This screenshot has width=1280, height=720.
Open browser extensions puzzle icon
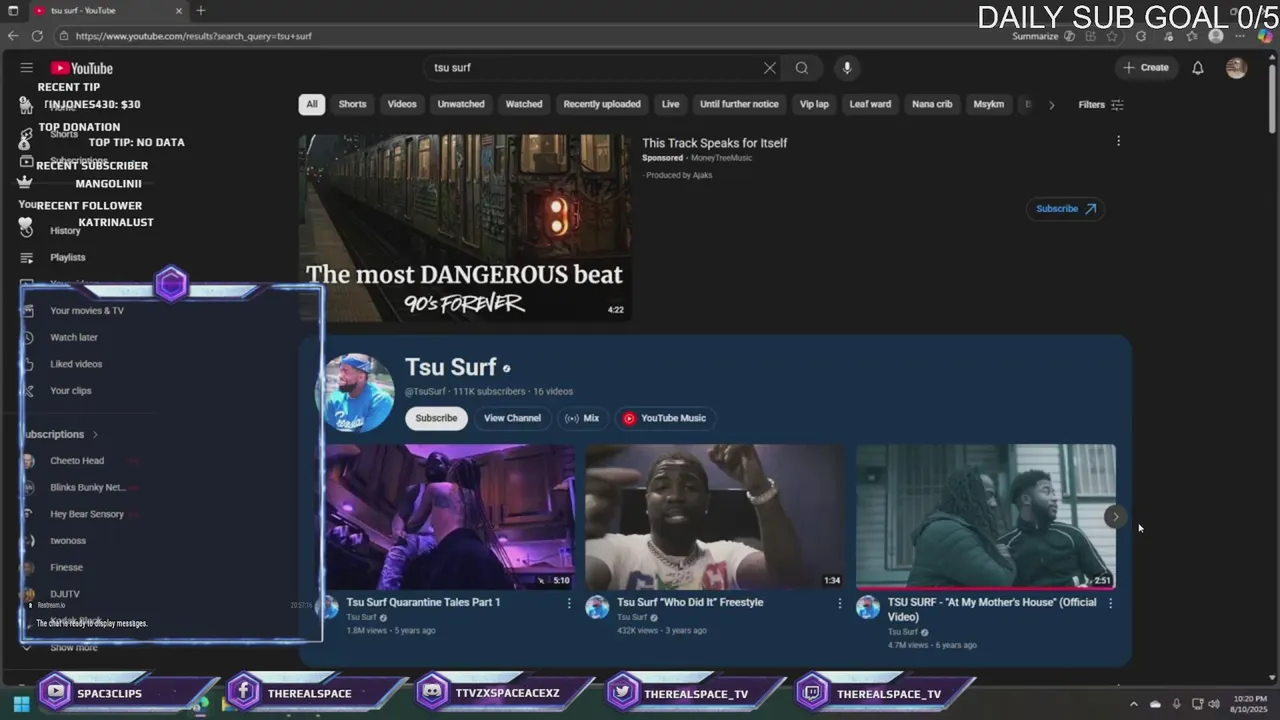tap(1141, 36)
